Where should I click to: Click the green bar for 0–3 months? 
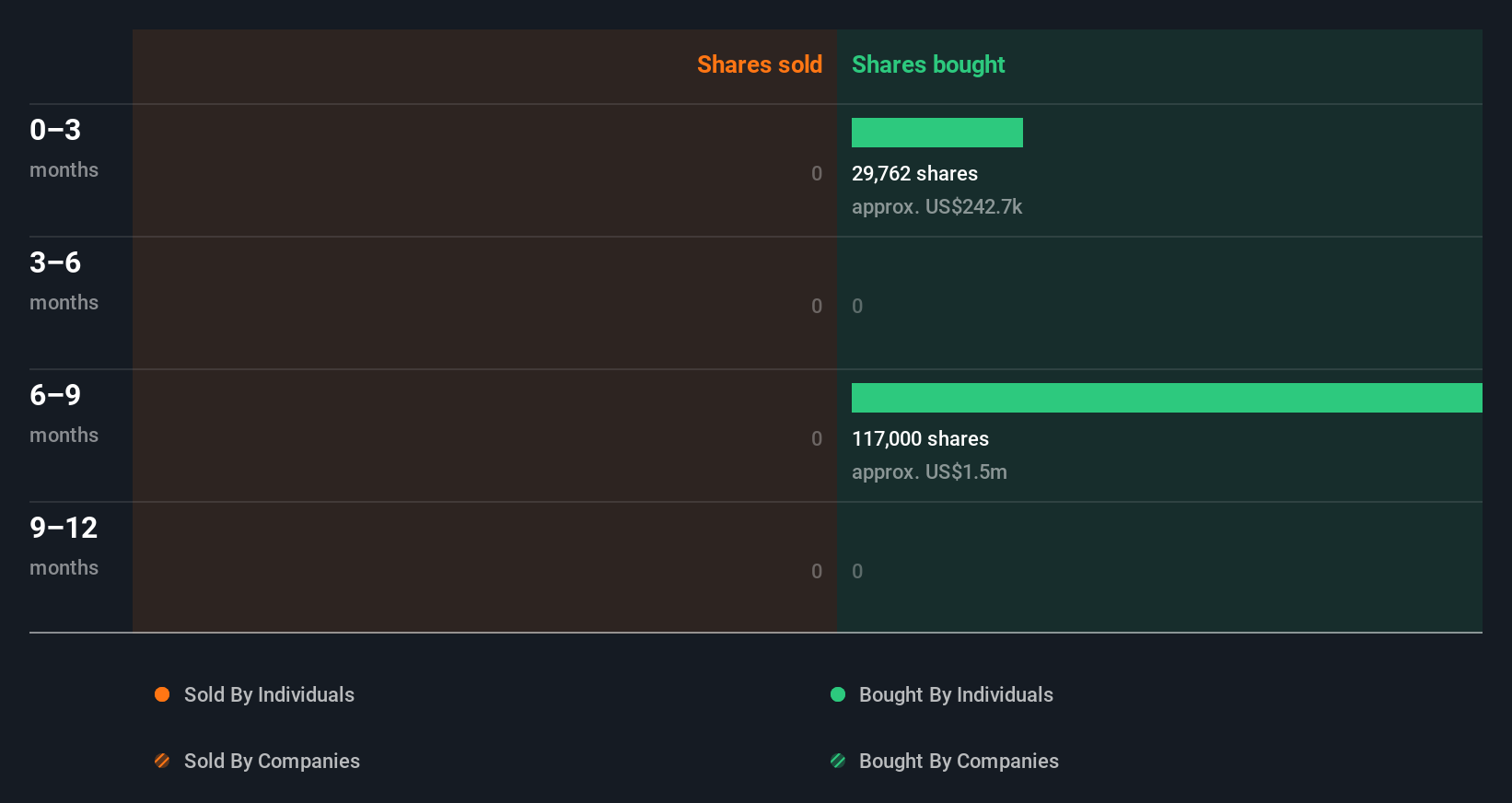[x=937, y=133]
